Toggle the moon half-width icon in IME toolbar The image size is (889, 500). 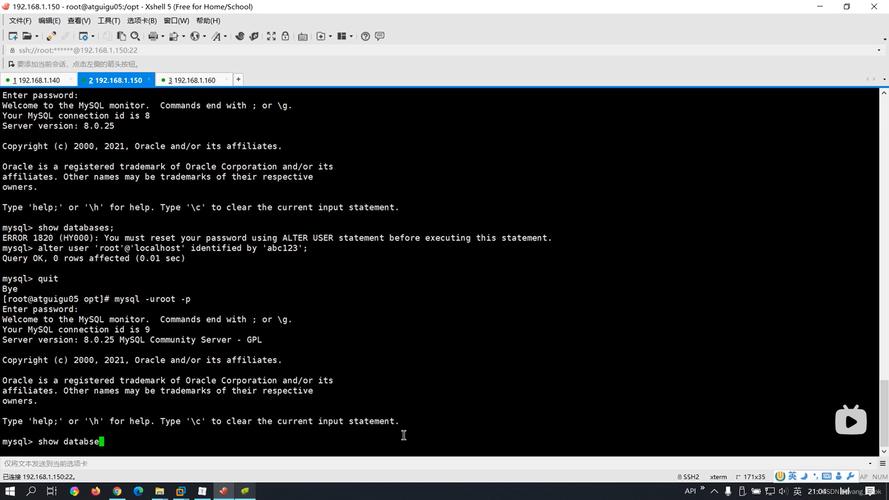804,476
